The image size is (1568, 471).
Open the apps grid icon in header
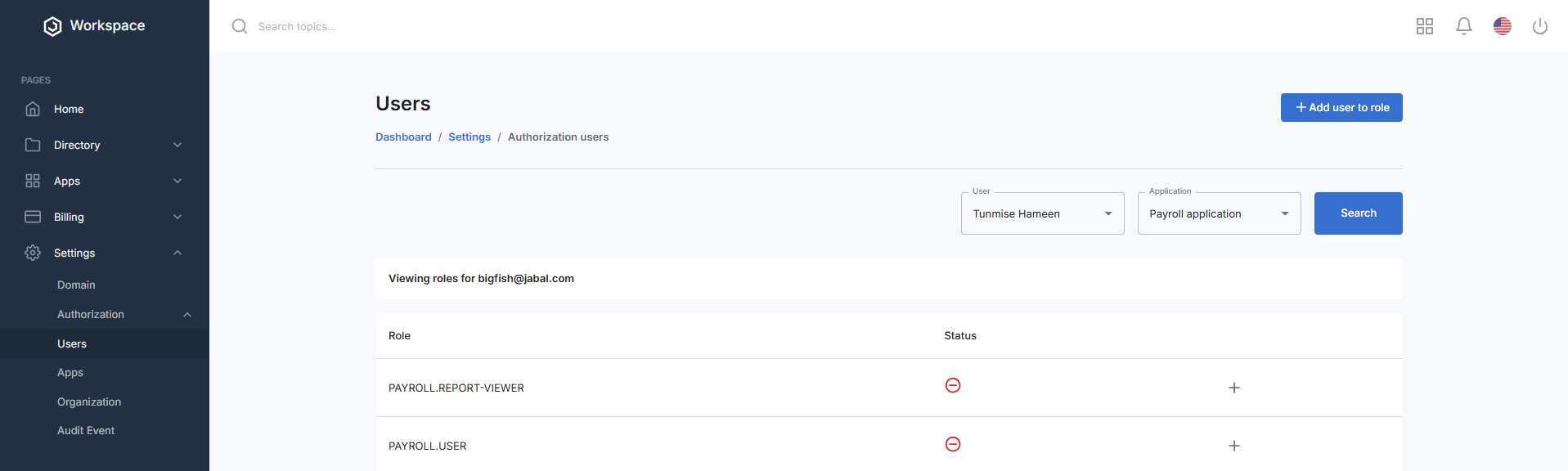[x=1424, y=26]
